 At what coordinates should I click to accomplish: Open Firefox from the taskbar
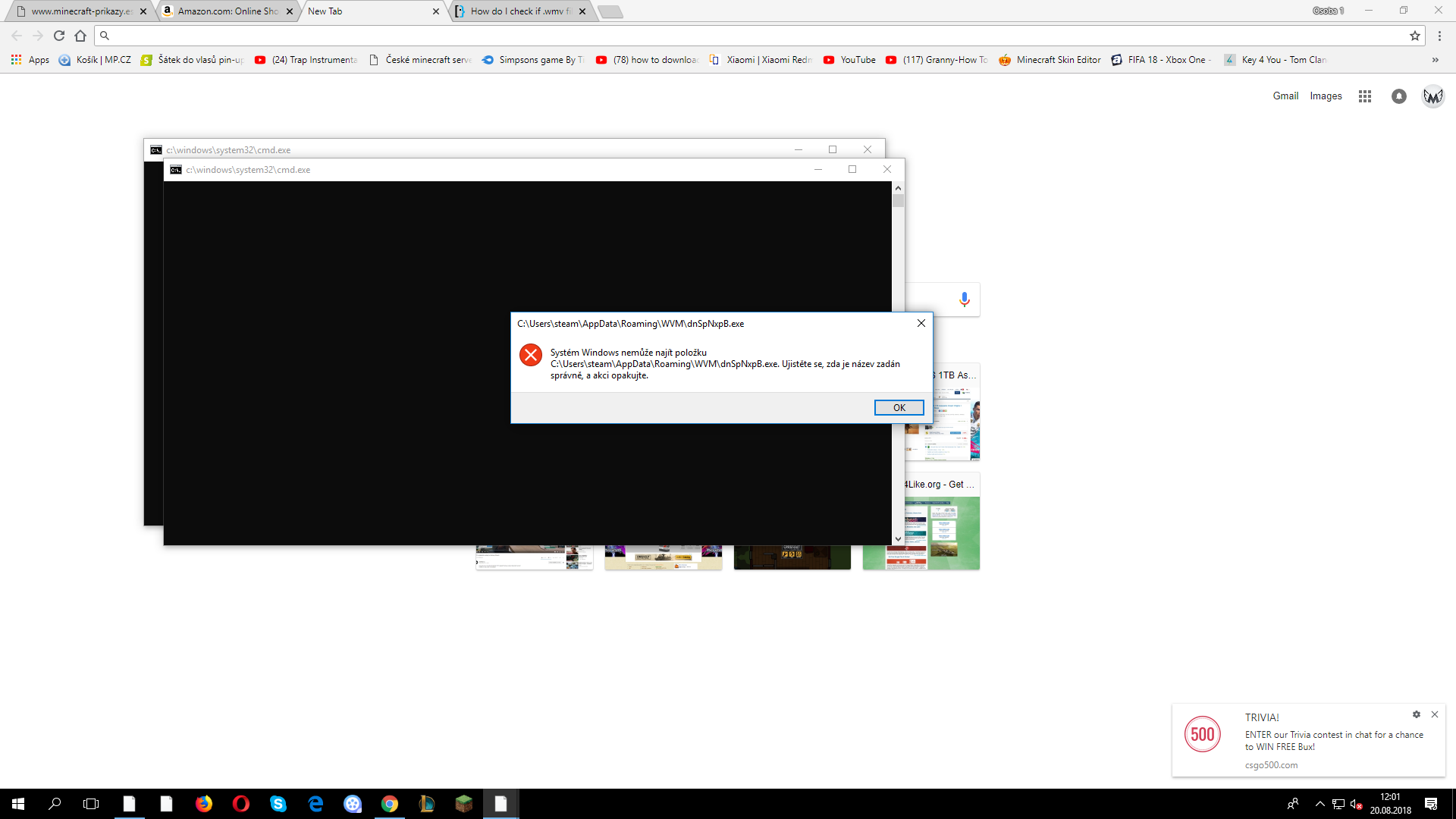[204, 804]
